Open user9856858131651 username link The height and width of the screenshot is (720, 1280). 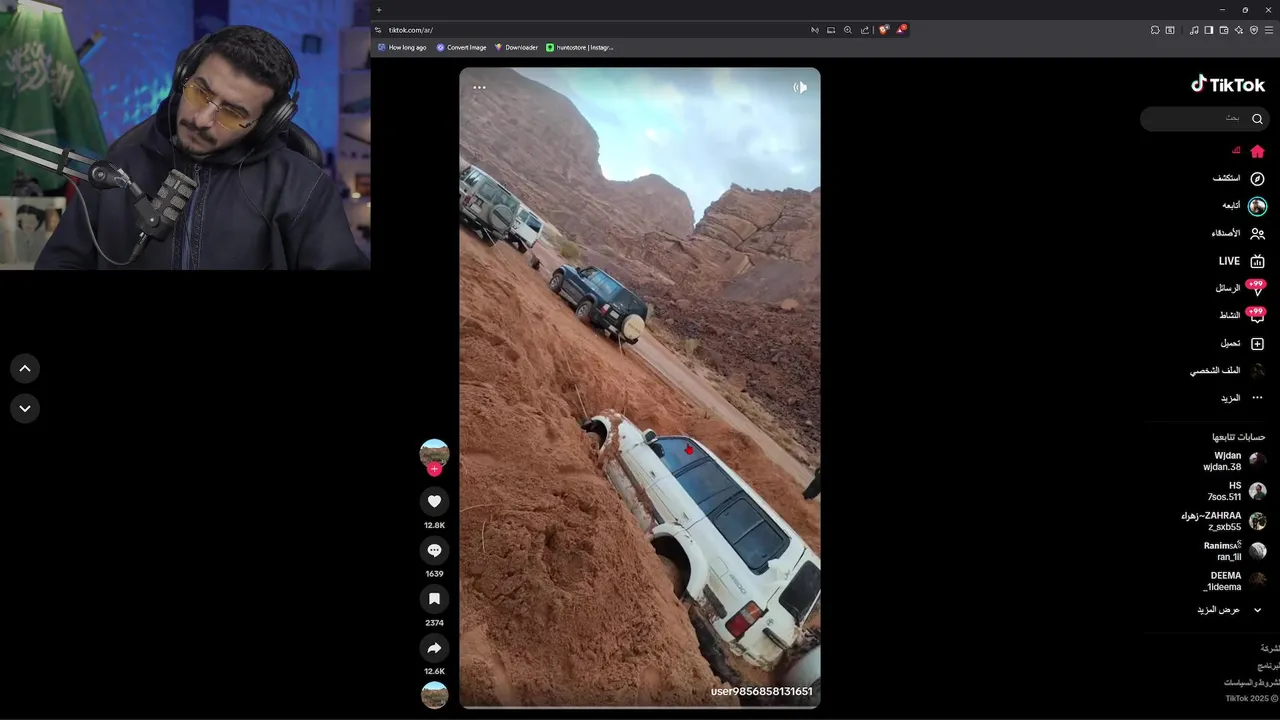pyautogui.click(x=761, y=691)
